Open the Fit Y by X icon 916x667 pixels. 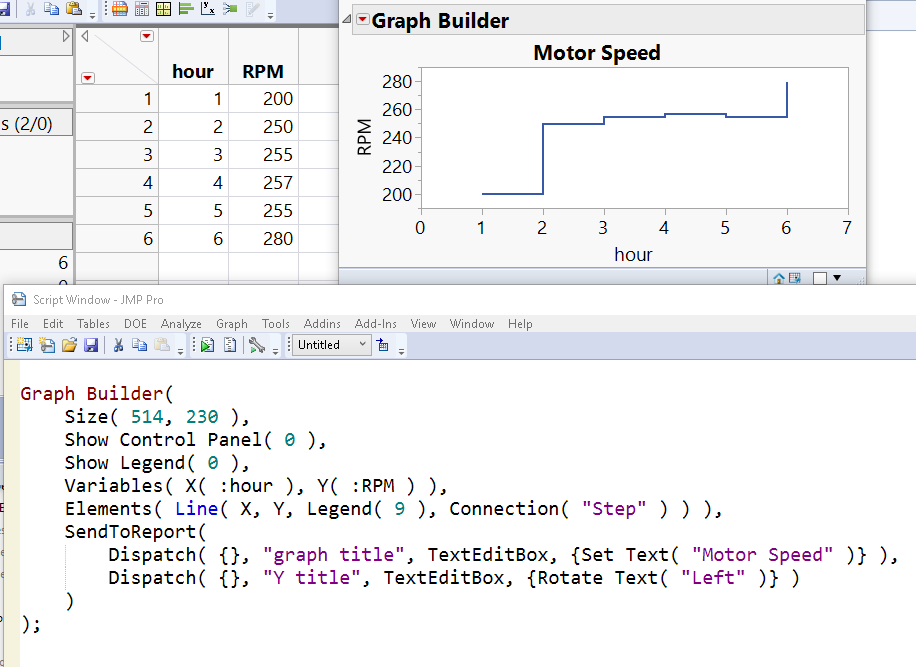point(208,8)
